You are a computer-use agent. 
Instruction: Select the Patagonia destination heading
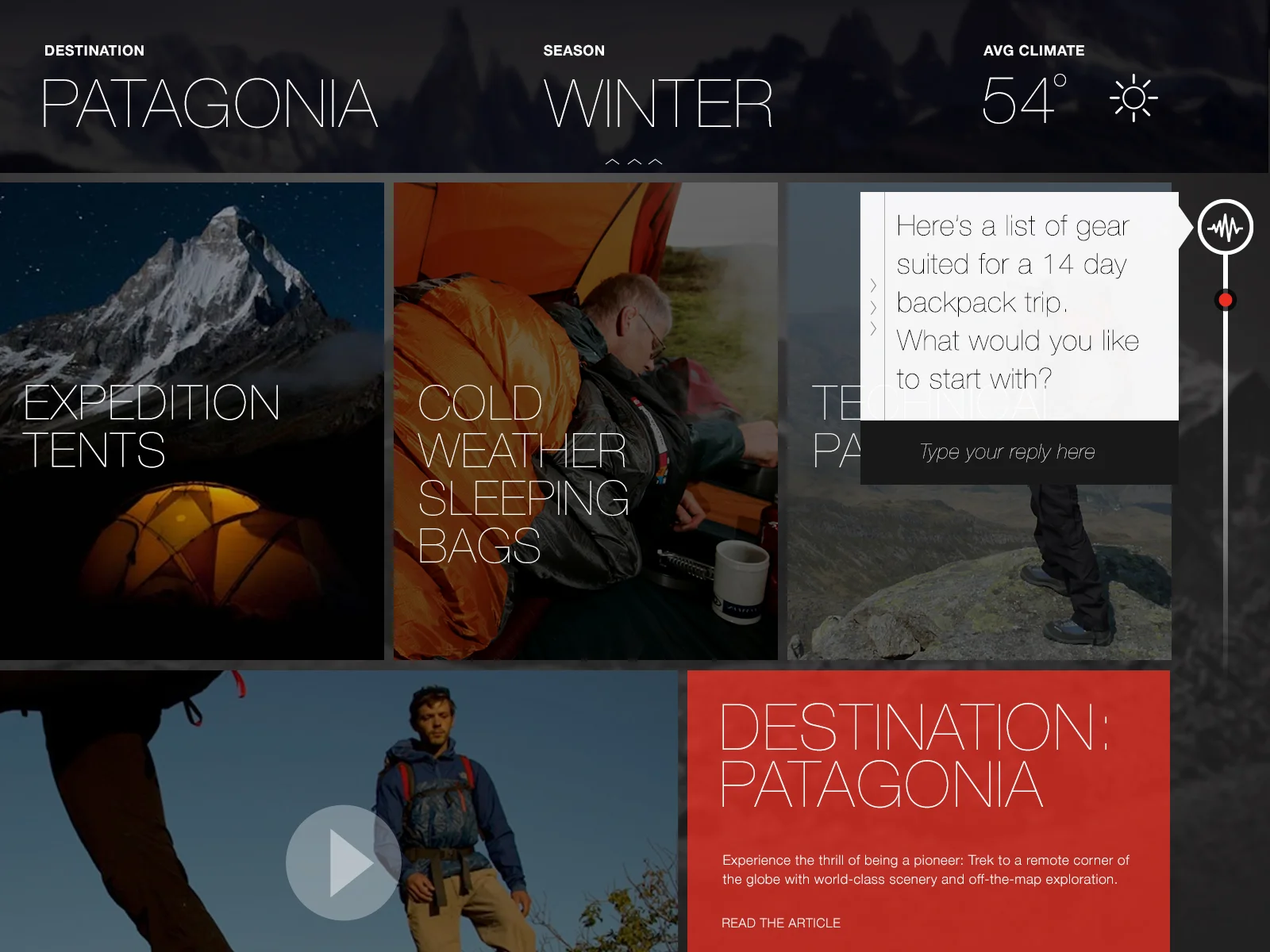pyautogui.click(x=210, y=104)
